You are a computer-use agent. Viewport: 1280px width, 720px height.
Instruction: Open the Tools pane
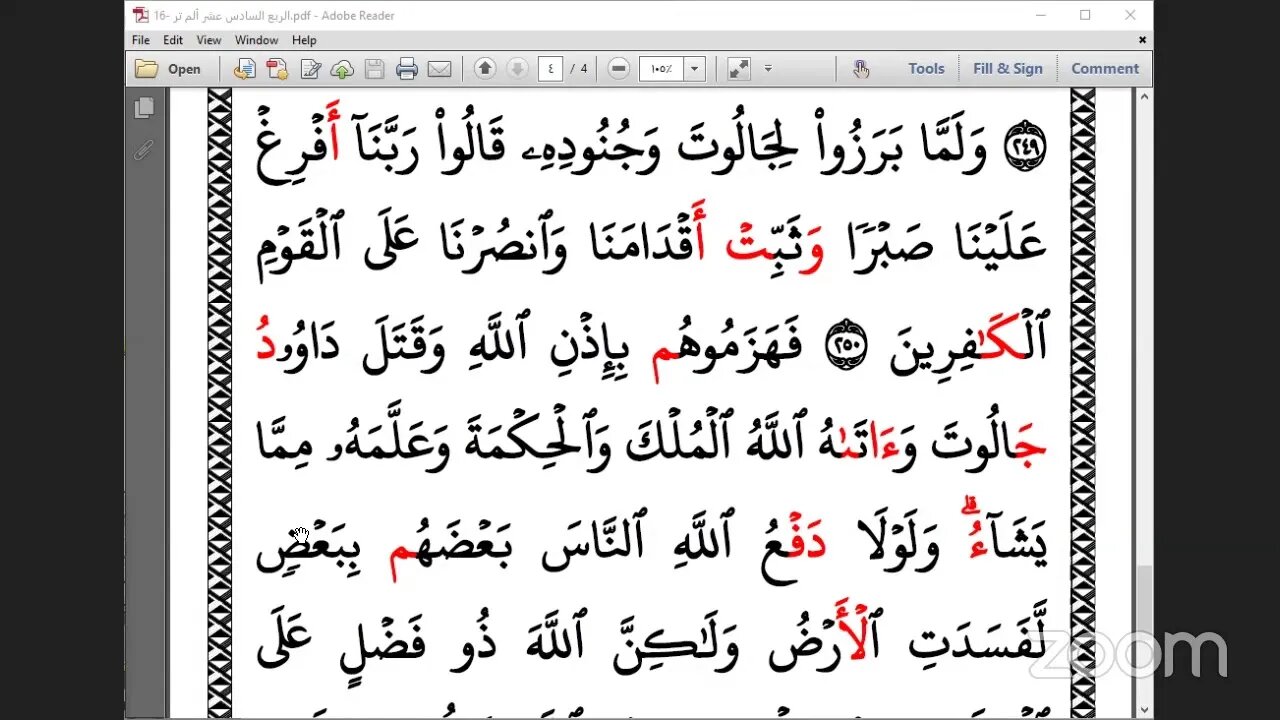(926, 69)
